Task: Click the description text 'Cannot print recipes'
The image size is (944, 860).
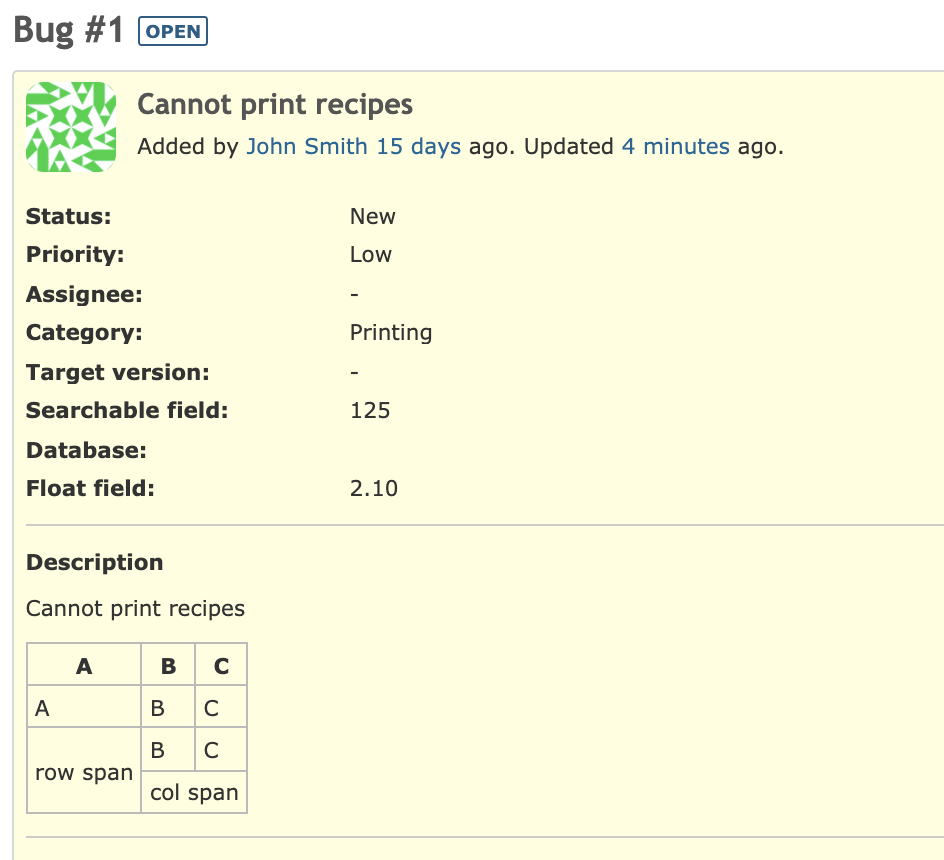Action: point(135,608)
